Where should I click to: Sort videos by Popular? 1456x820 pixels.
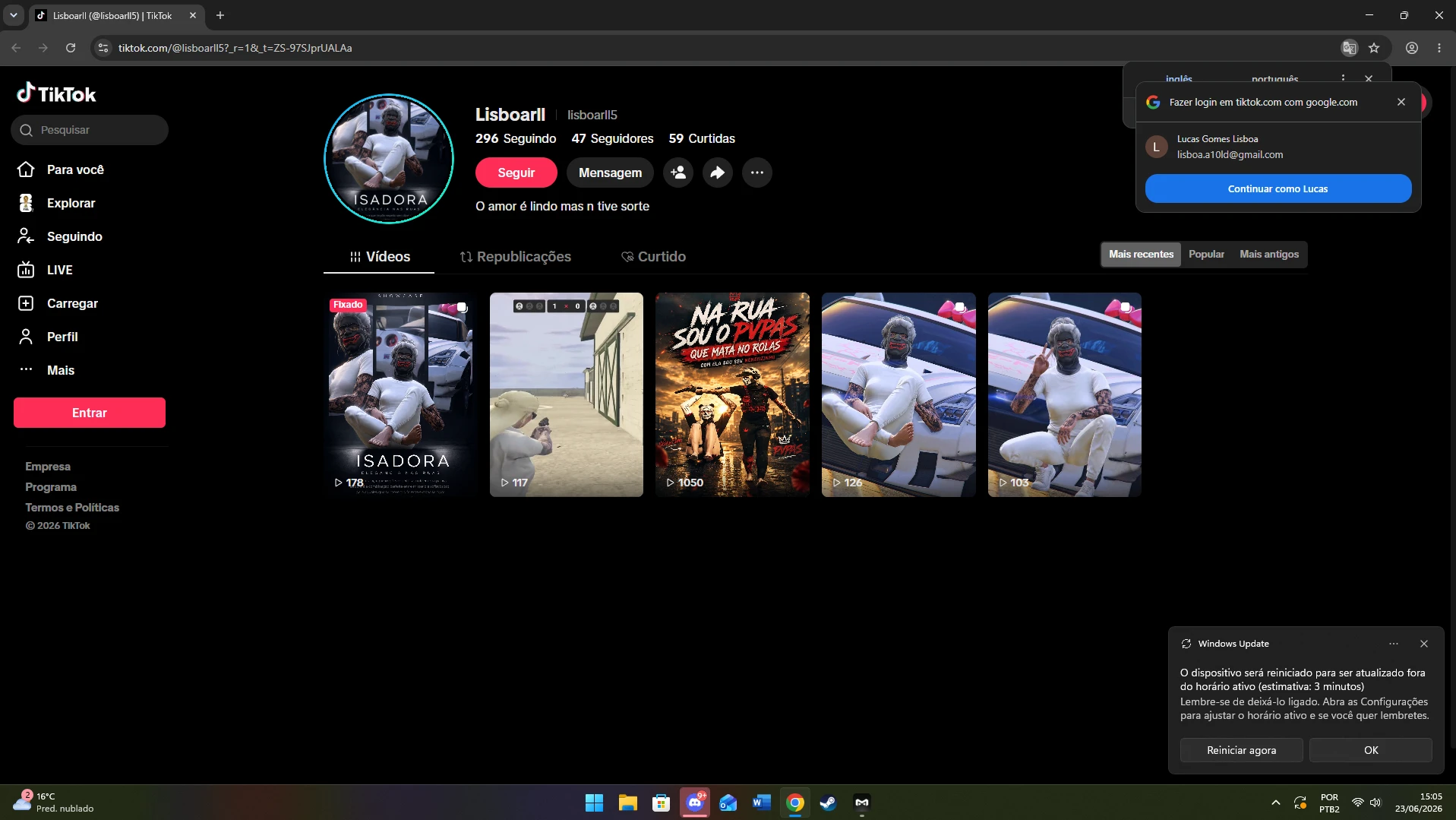tap(1206, 255)
